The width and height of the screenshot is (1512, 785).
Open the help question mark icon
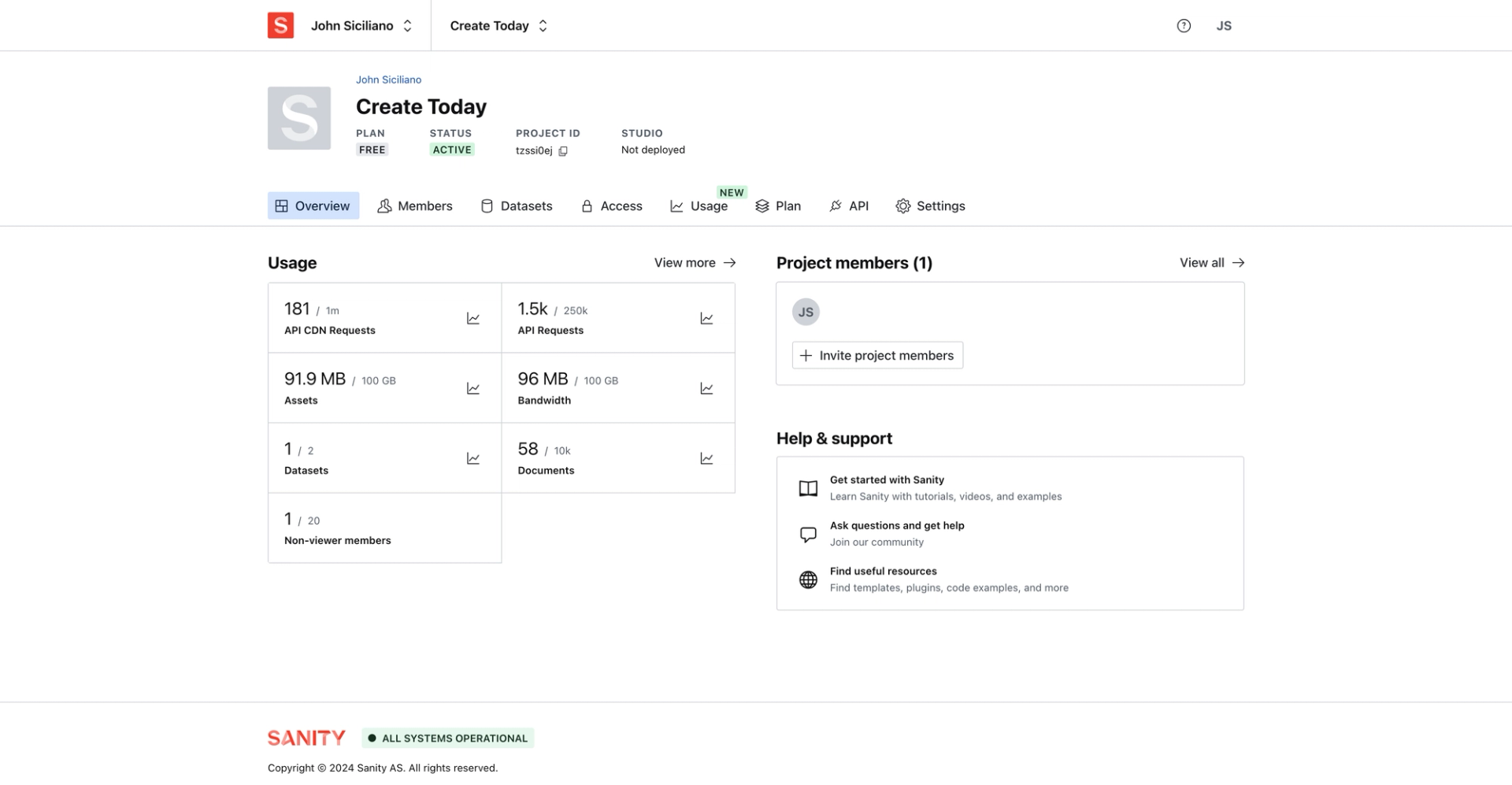click(1184, 26)
